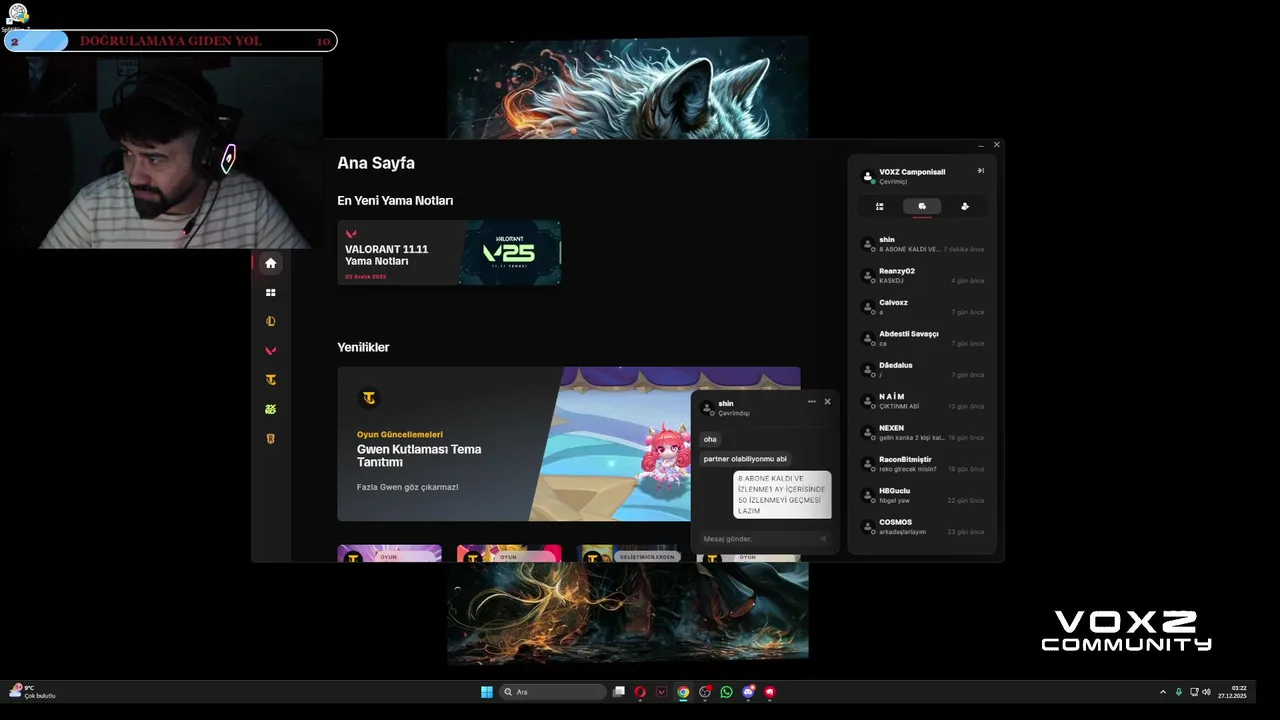Switch to friends list tab icon

coord(880,206)
